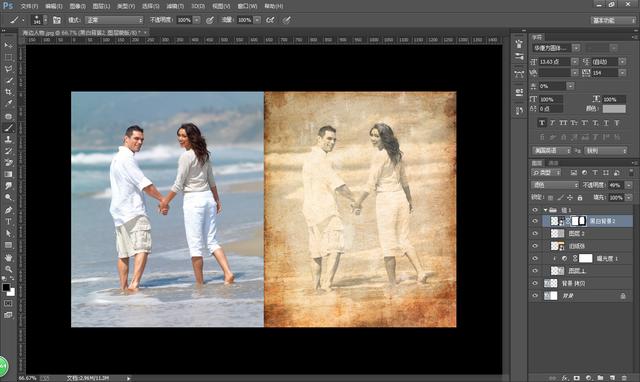Toggle pressure for size icon
The image size is (640, 382).
287,20
